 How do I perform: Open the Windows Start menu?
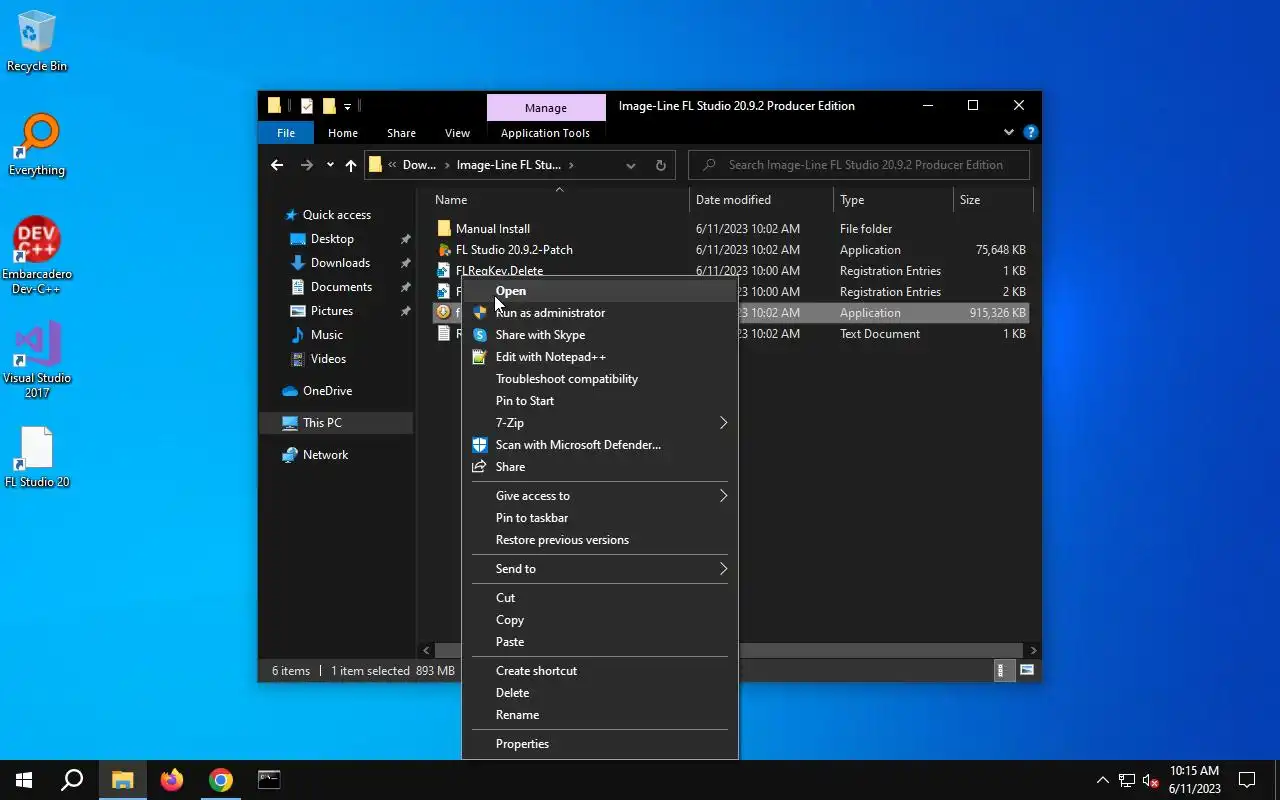[24, 780]
